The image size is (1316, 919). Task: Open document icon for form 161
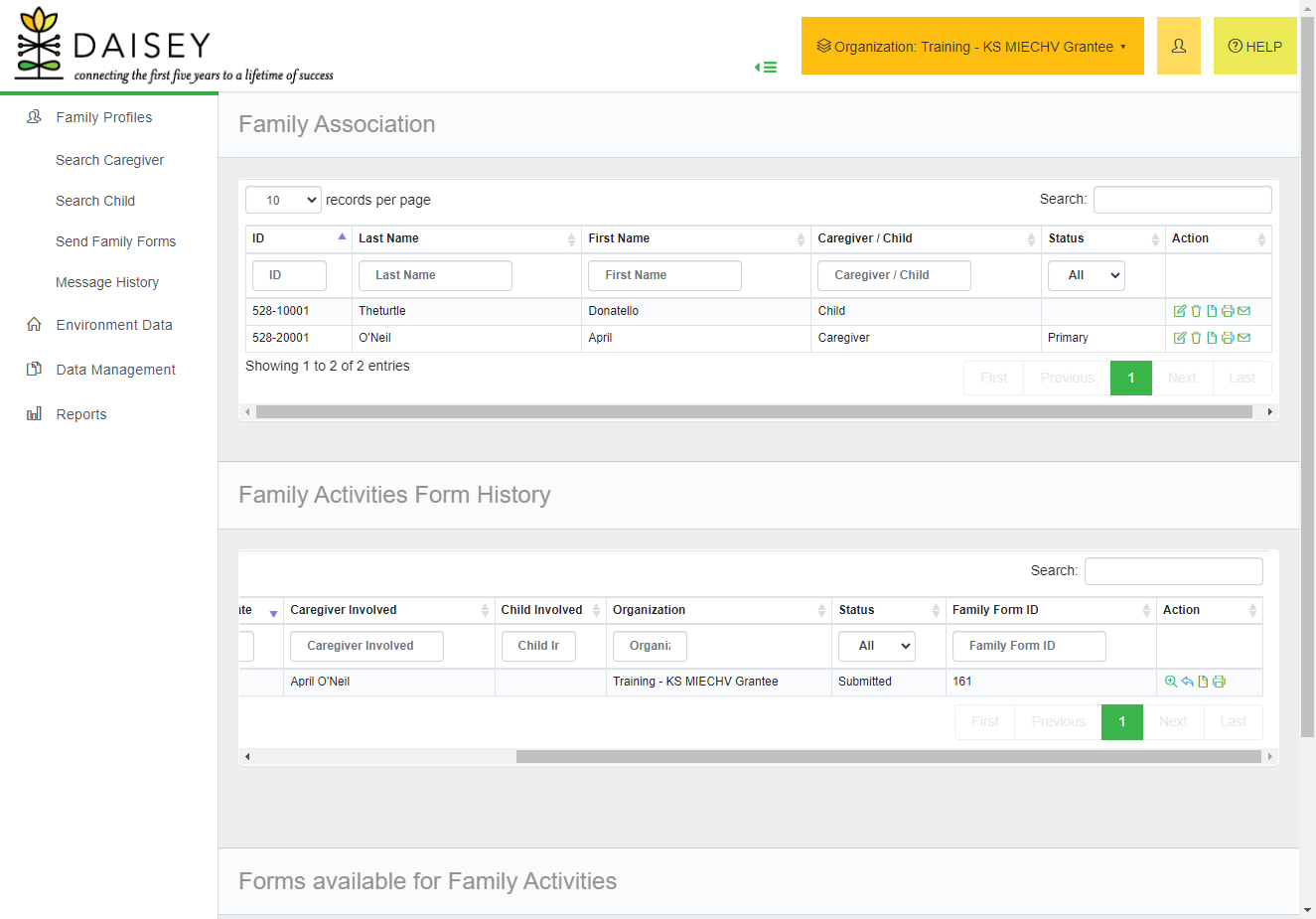point(1203,682)
